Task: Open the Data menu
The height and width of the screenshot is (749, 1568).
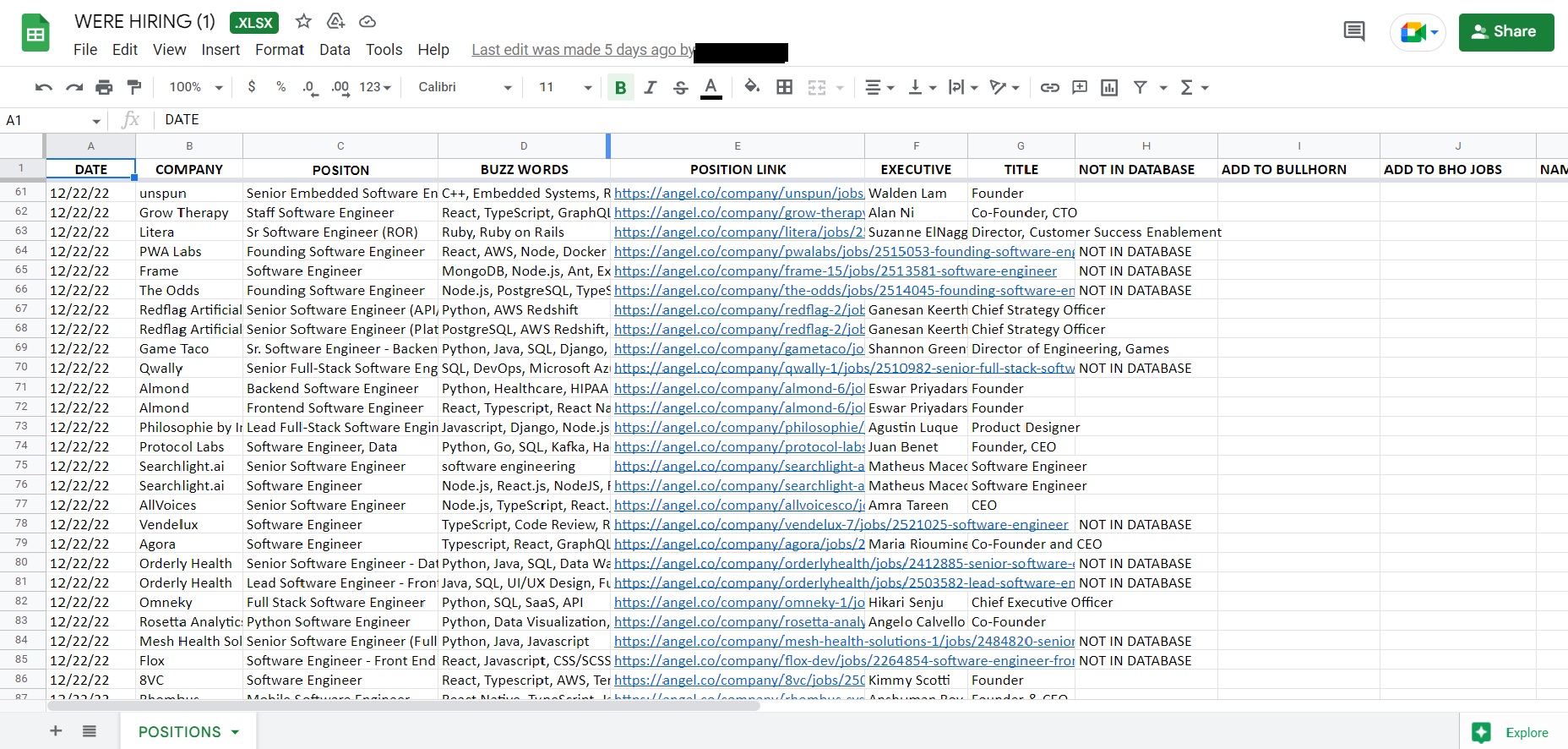Action: (x=335, y=50)
